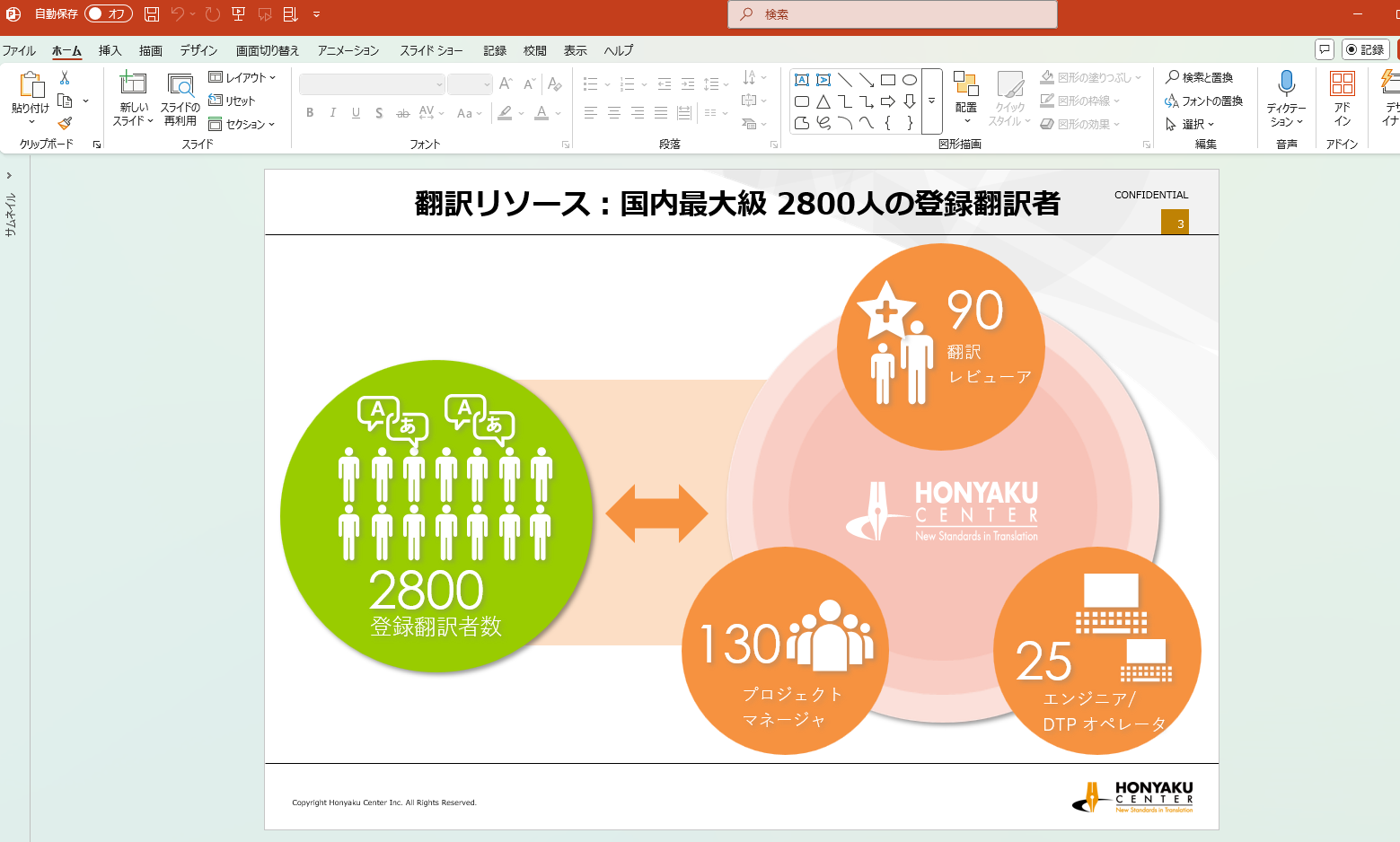Image resolution: width=1400 pixels, height=842 pixels.
Task: Click the Cut scissors icon
Action: tap(65, 78)
